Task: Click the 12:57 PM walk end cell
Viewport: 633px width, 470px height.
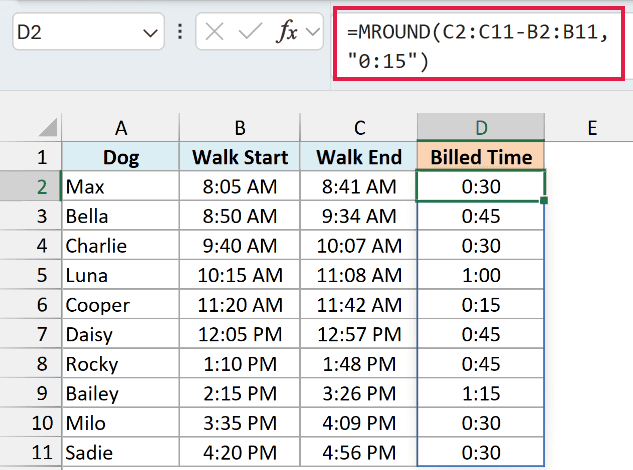Action: 359,334
